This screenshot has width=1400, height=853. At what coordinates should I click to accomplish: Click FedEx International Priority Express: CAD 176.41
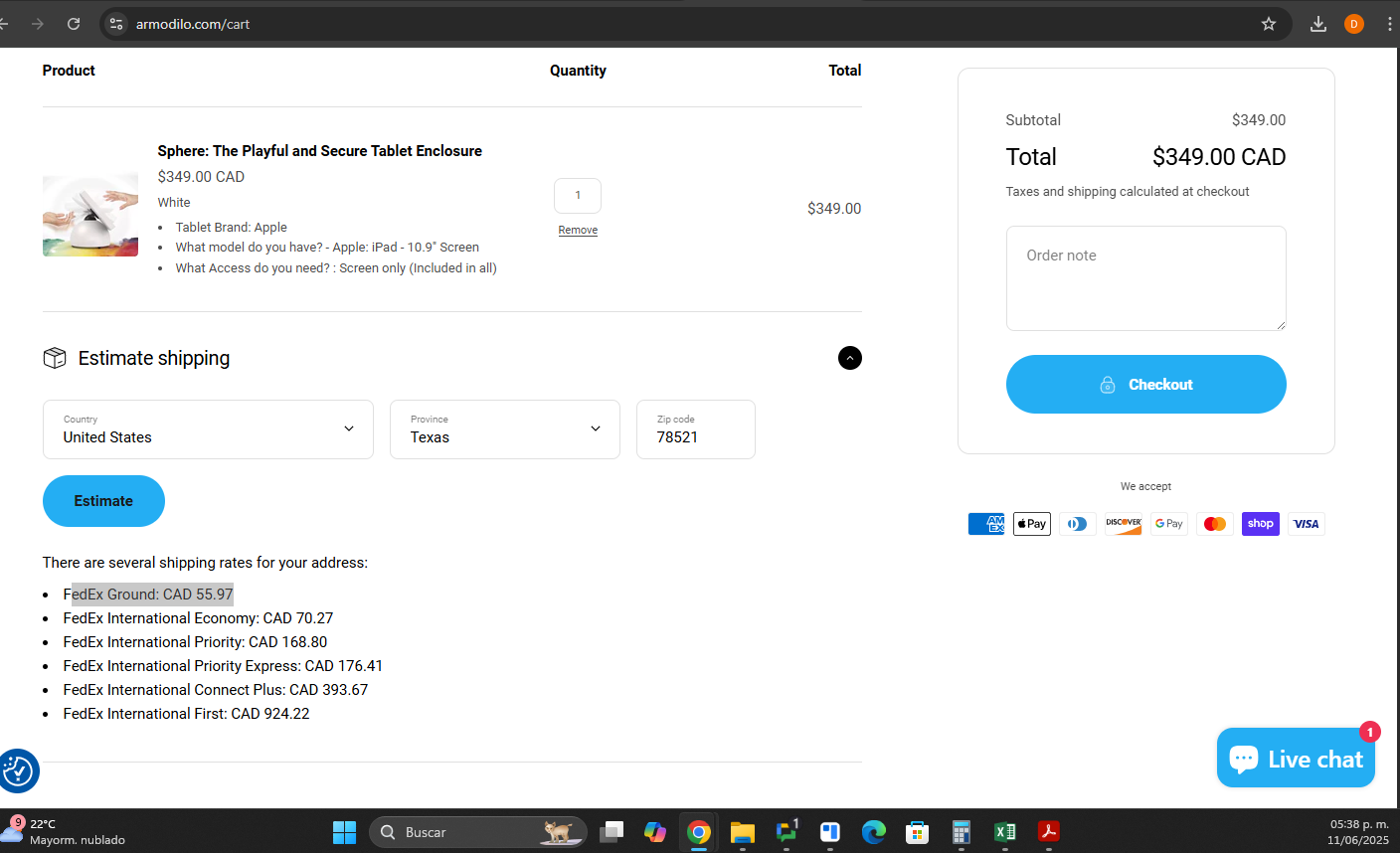coord(223,666)
